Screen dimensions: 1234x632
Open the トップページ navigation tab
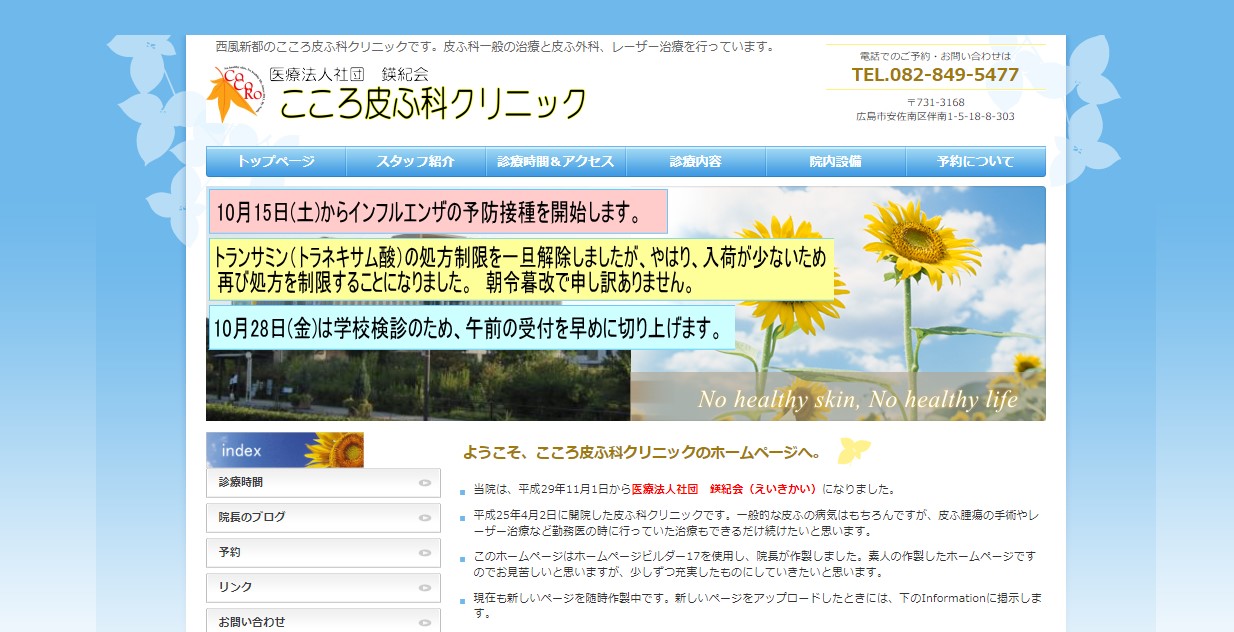tap(276, 162)
